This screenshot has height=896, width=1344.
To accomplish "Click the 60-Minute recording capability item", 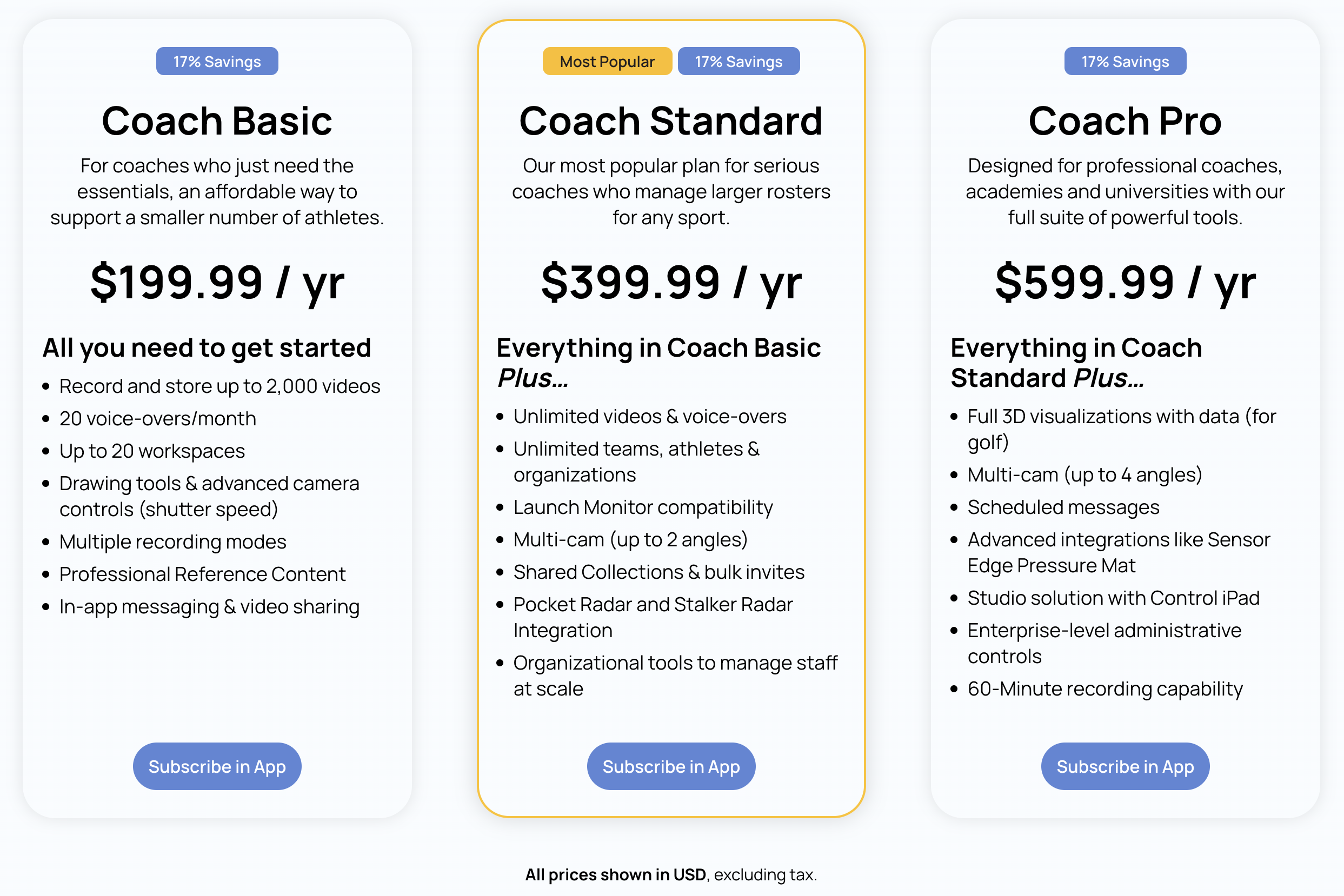I will 1105,689.
